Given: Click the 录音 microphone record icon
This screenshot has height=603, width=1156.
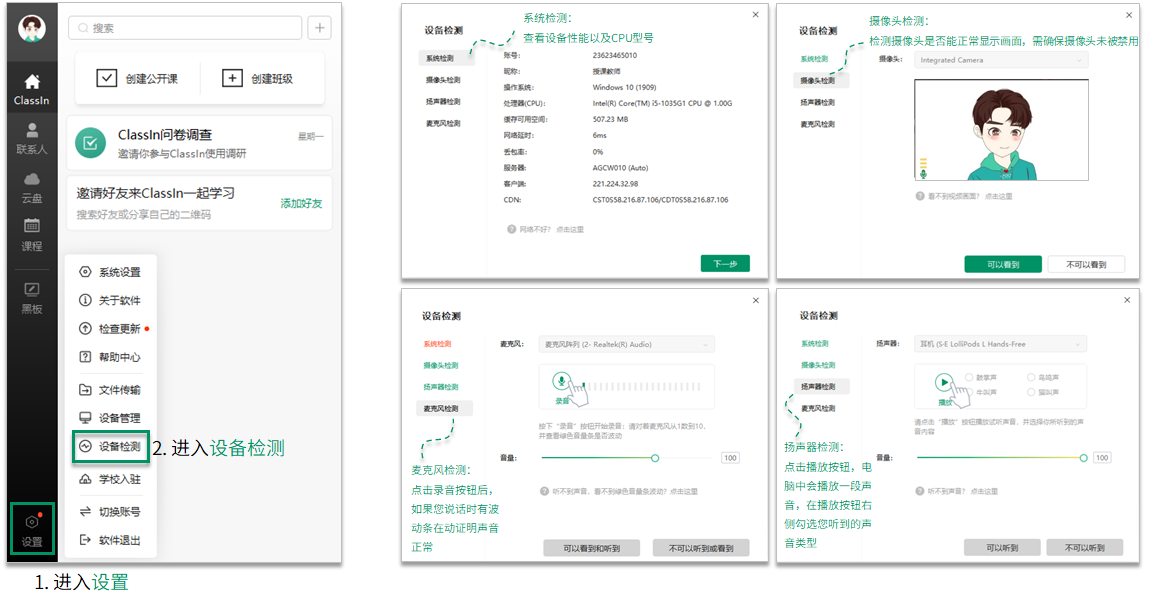Looking at the screenshot, I should (562, 381).
